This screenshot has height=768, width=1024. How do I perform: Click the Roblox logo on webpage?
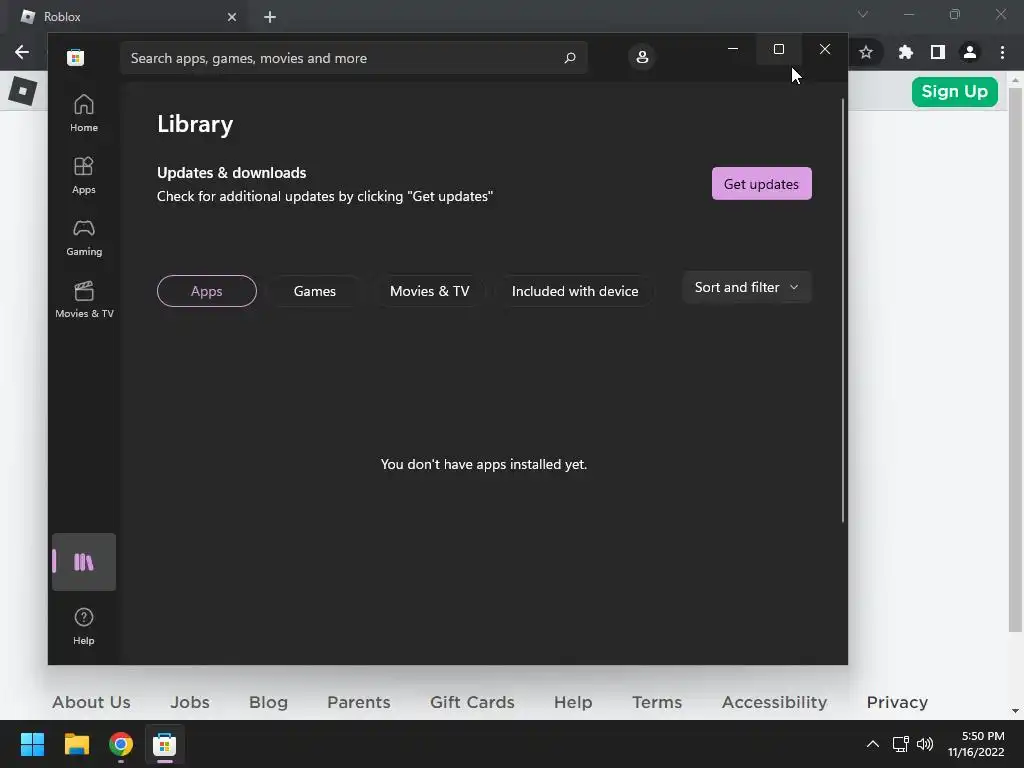(23, 91)
